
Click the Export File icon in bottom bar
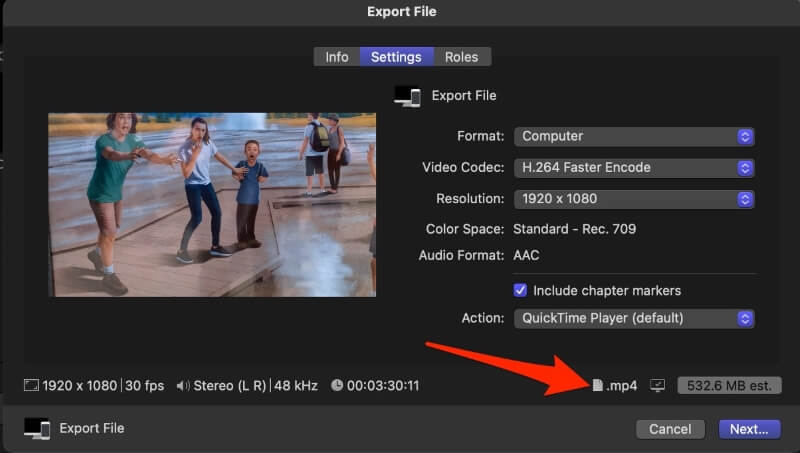[x=37, y=428]
